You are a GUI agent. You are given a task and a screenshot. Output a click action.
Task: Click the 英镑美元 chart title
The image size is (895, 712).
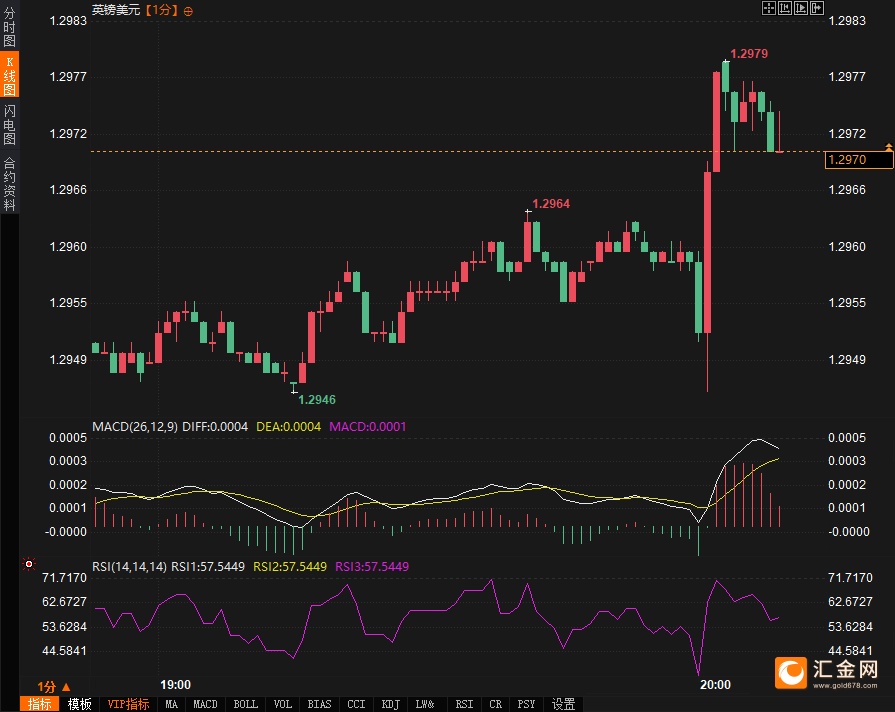(116, 10)
